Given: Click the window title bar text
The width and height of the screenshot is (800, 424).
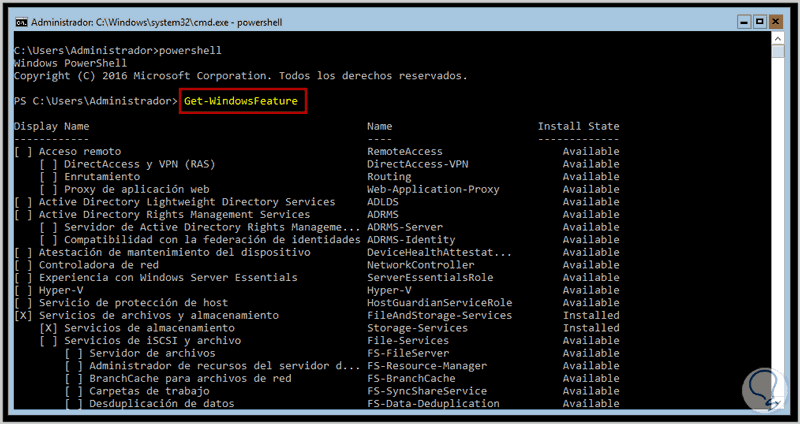Looking at the screenshot, I should click(x=161, y=19).
